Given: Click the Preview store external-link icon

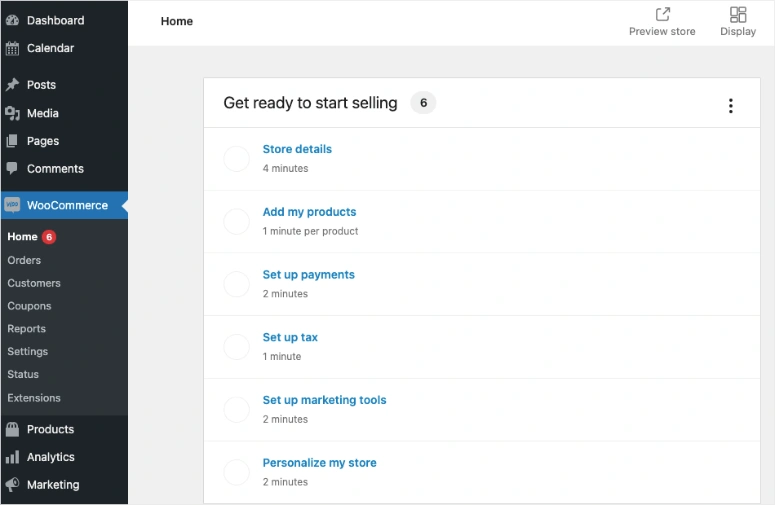Looking at the screenshot, I should (x=662, y=14).
